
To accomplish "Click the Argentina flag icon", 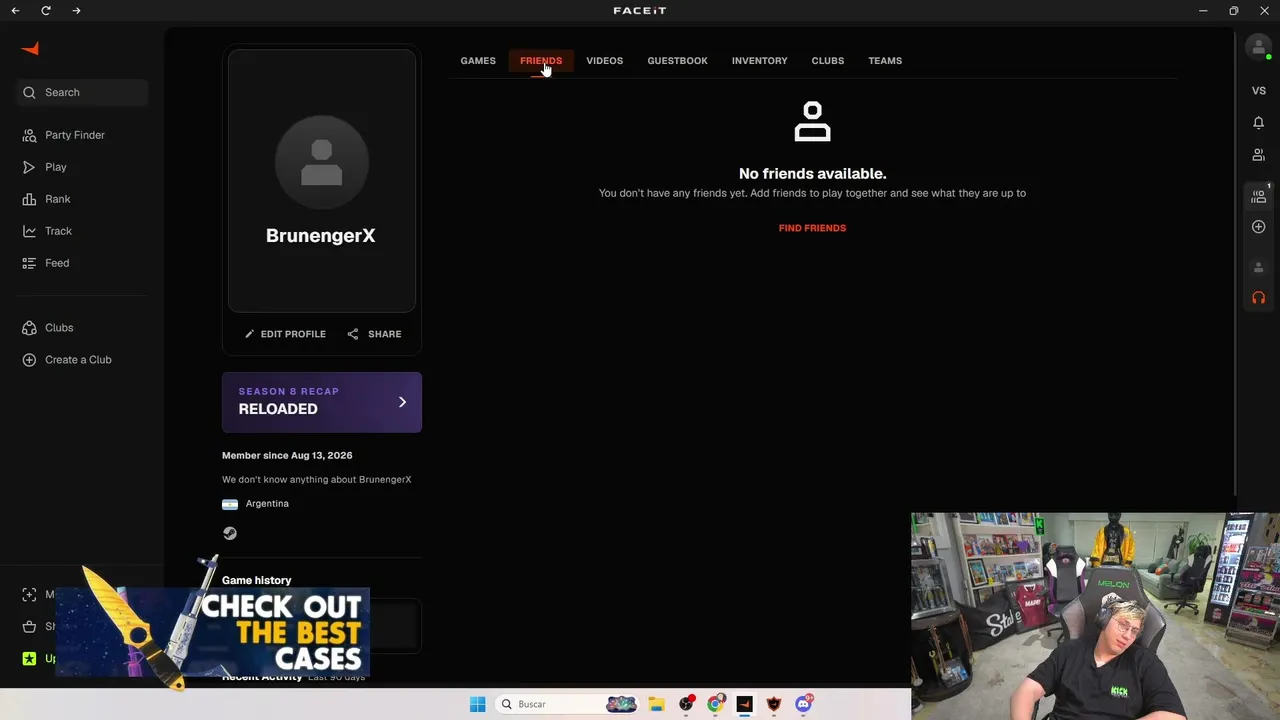I will click(x=230, y=504).
